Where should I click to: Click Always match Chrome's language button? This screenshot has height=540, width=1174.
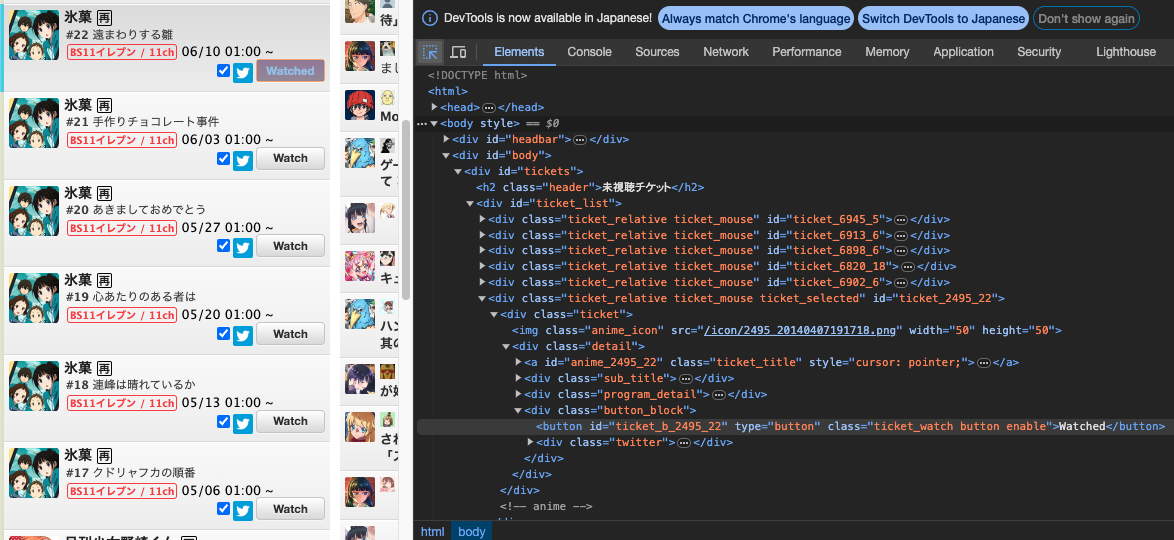tap(756, 18)
